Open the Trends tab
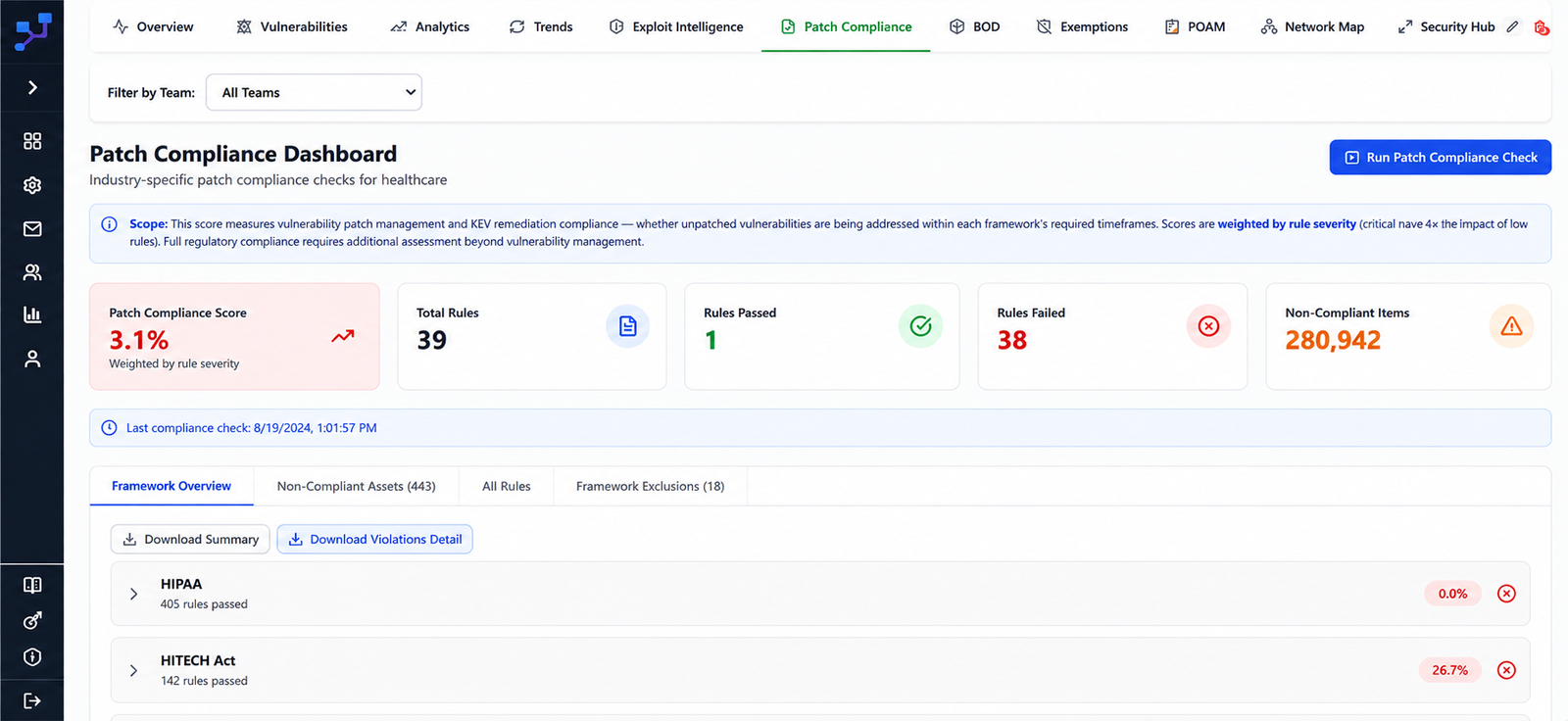The image size is (1568, 721). pos(541,26)
